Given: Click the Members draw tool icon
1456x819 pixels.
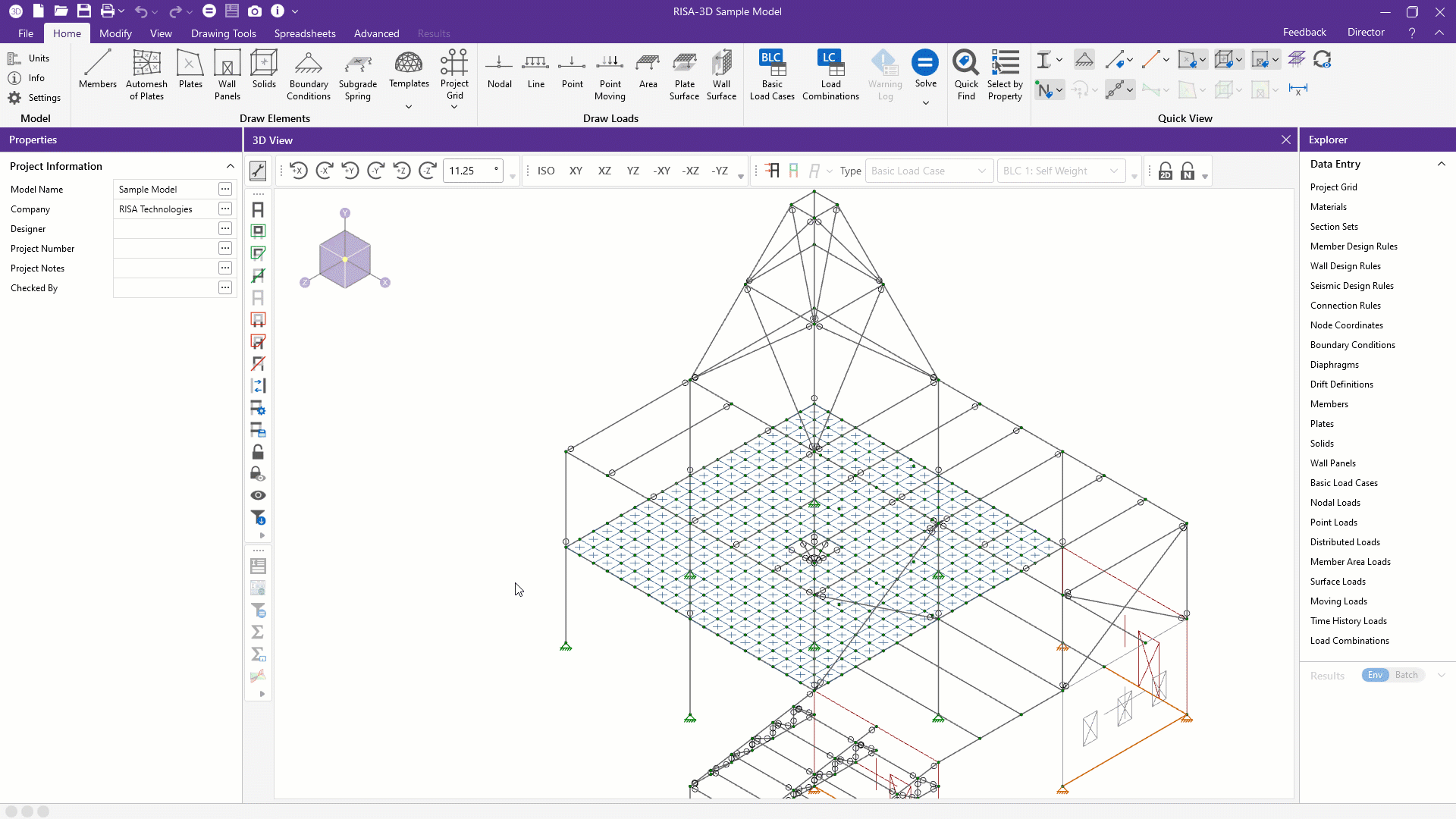Looking at the screenshot, I should pos(97,68).
